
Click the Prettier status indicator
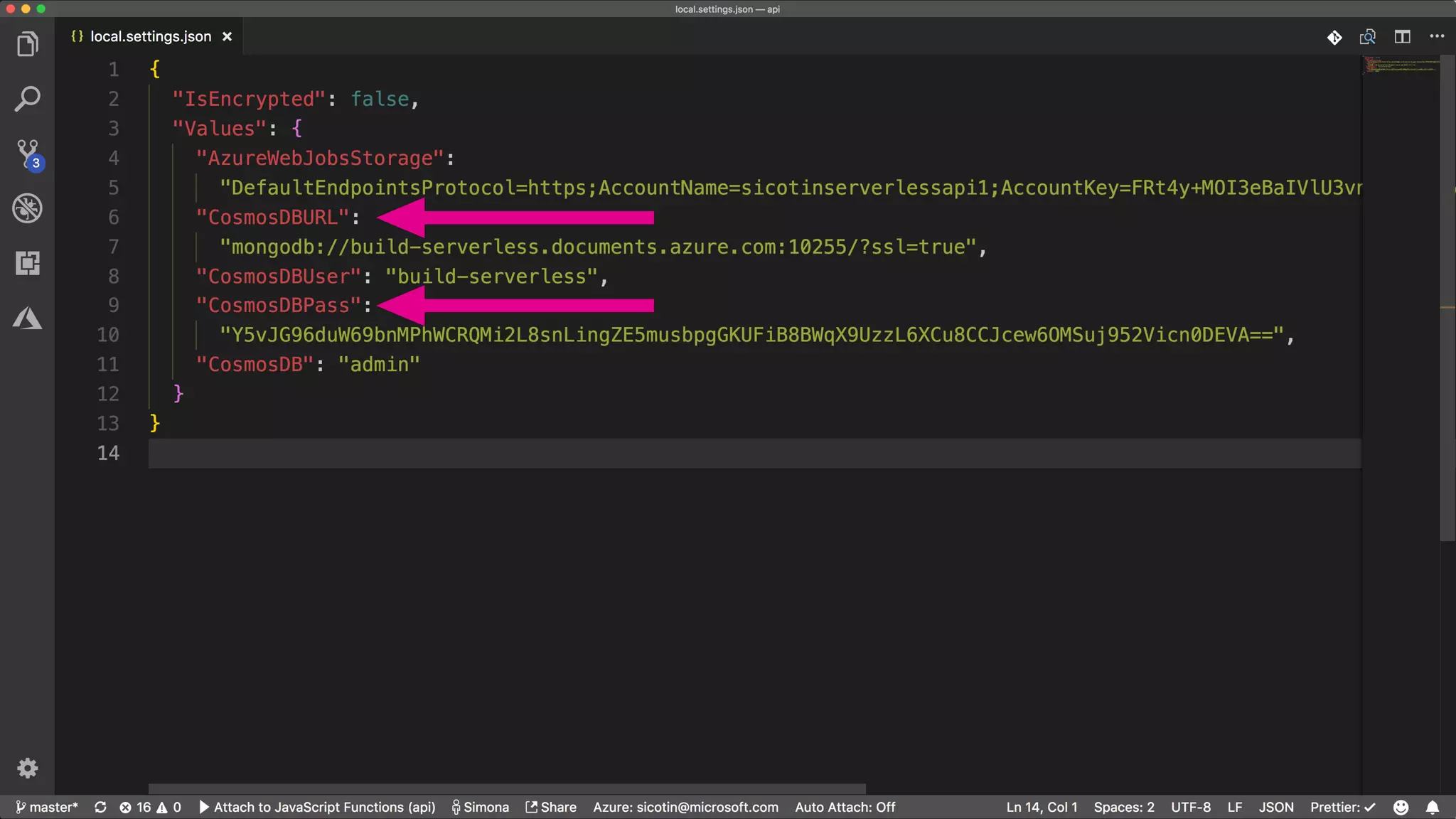click(1342, 807)
